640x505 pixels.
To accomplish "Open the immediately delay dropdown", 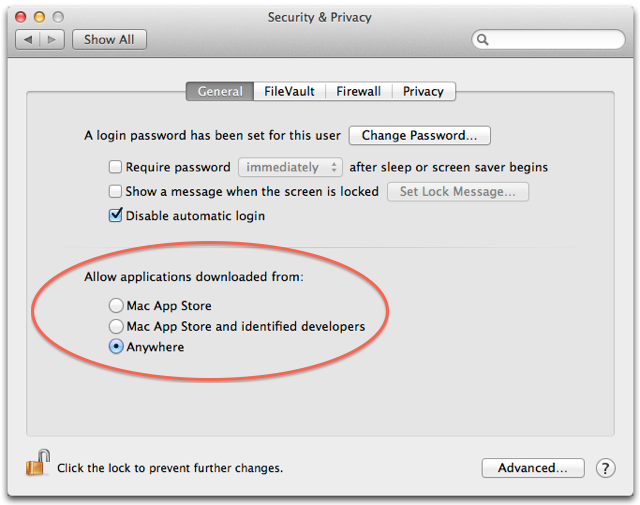I will click(x=290, y=167).
